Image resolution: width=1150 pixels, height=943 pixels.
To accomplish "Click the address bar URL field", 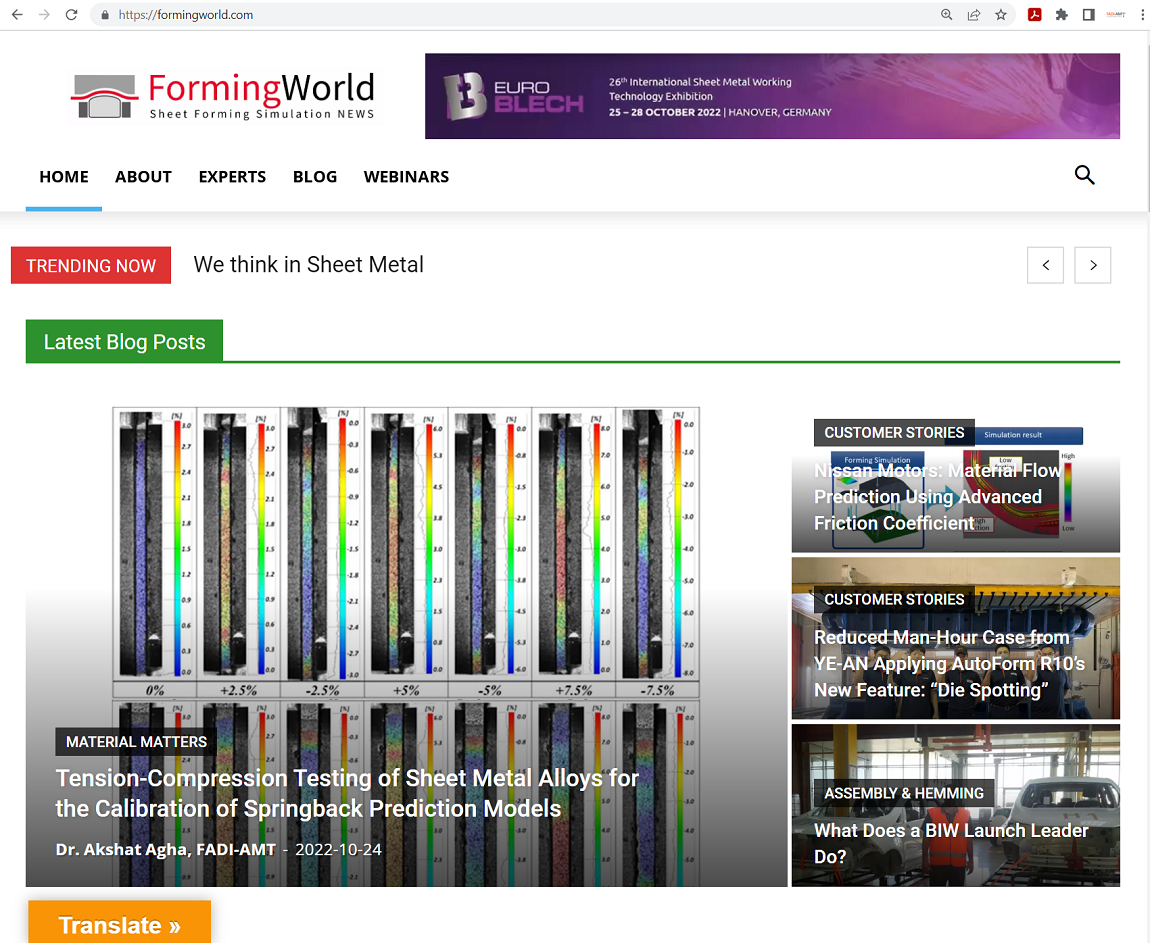I will click(500, 15).
